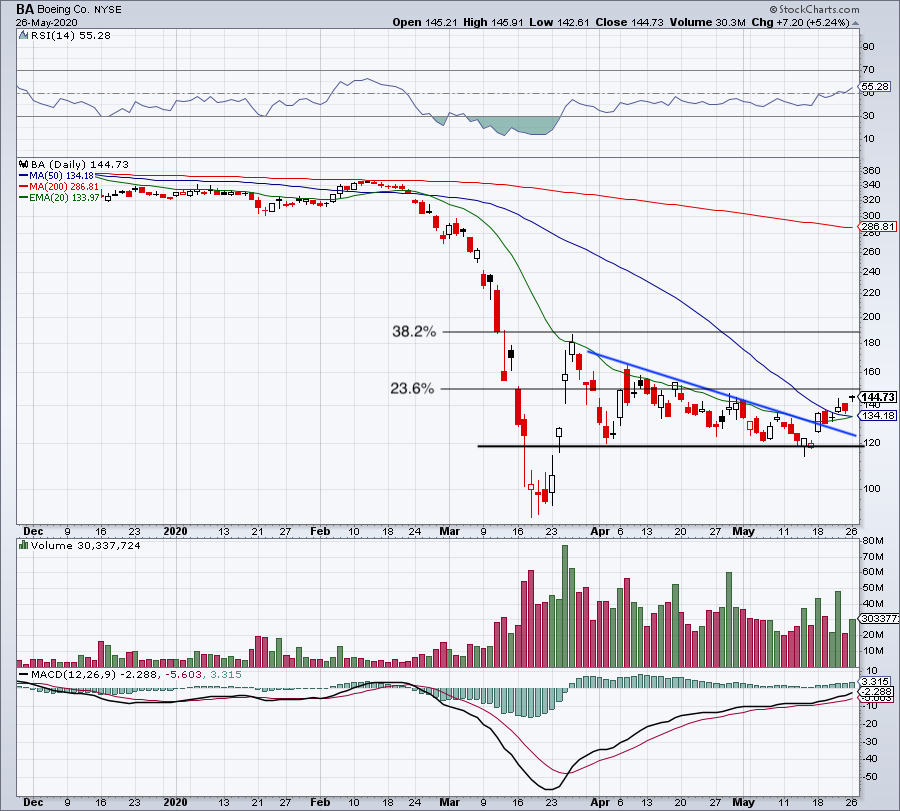900x811 pixels.
Task: Click the MACD(12,26,9) legend icon
Action: (x=24, y=677)
